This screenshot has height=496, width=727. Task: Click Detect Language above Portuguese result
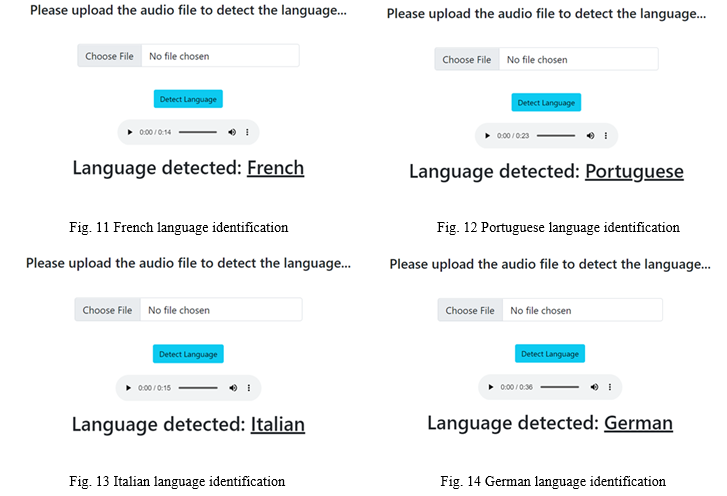click(x=546, y=102)
